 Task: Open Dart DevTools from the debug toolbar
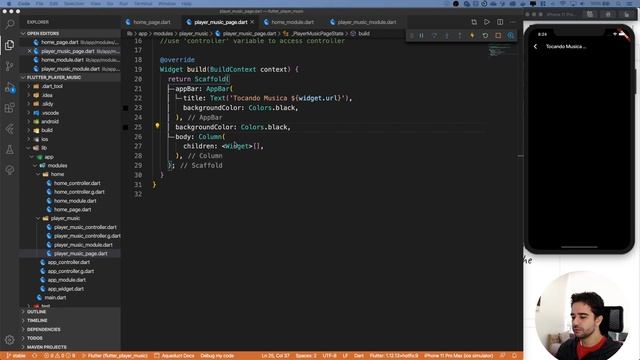click(x=511, y=36)
